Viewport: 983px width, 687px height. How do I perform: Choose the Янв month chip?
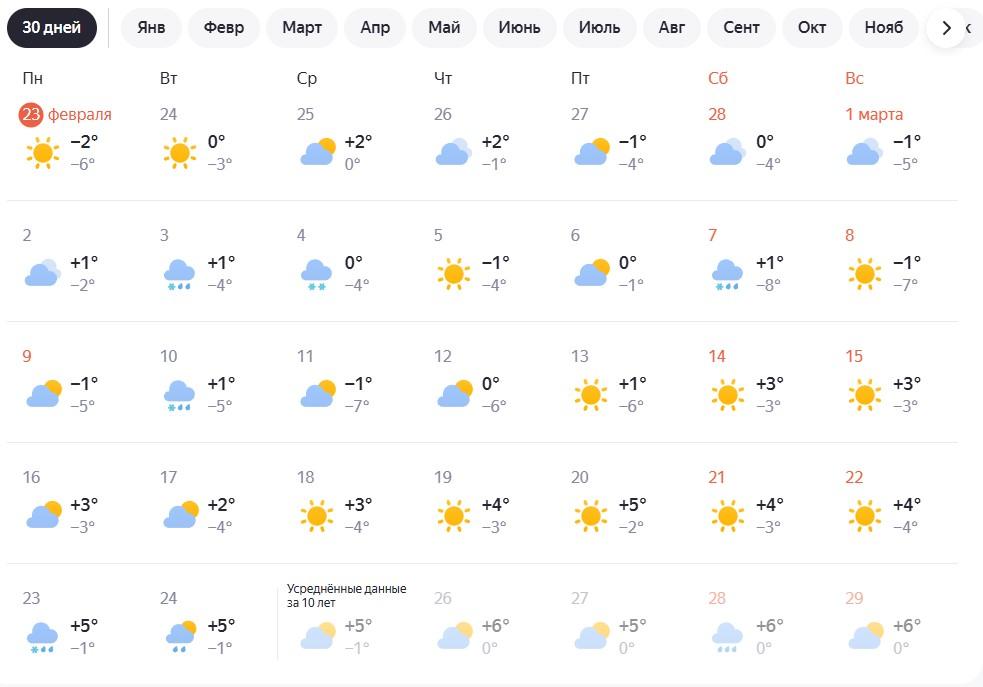point(151,28)
